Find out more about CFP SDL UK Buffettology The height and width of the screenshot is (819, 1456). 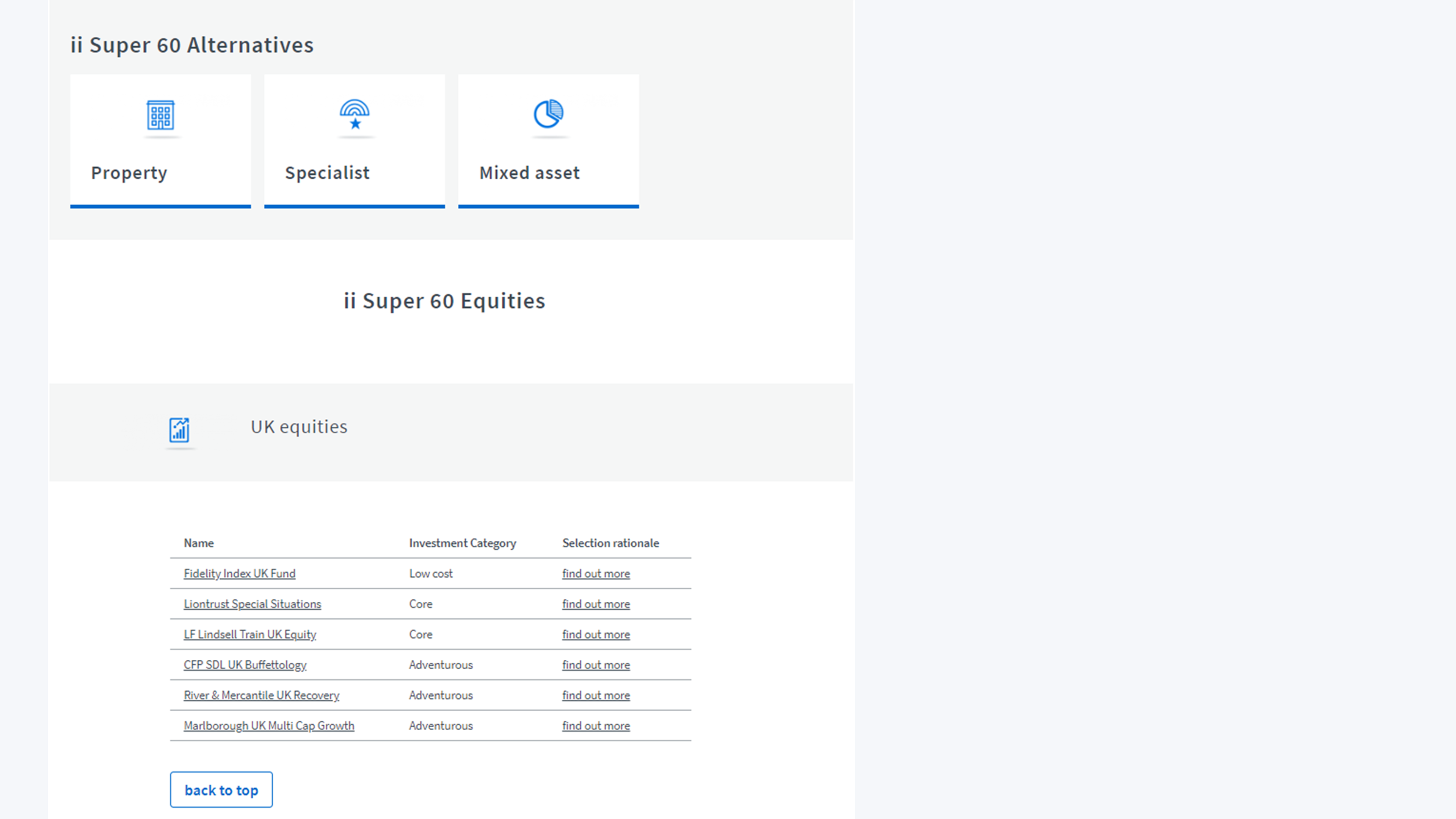click(x=596, y=665)
